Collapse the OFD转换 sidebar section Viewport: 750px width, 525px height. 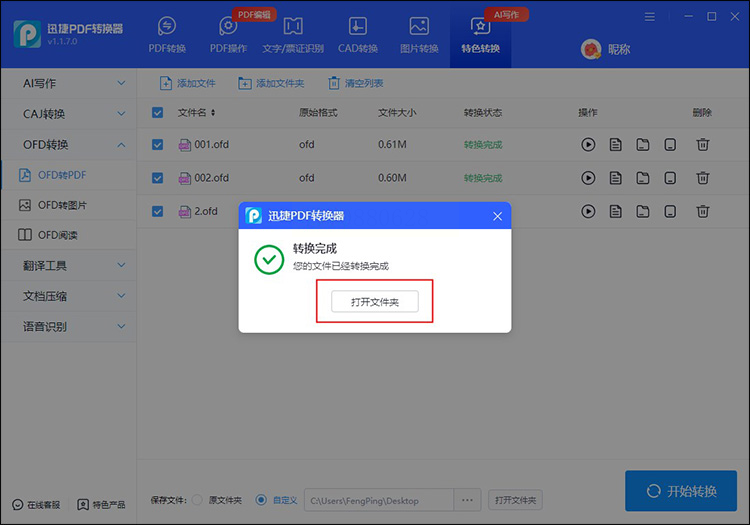(69, 144)
